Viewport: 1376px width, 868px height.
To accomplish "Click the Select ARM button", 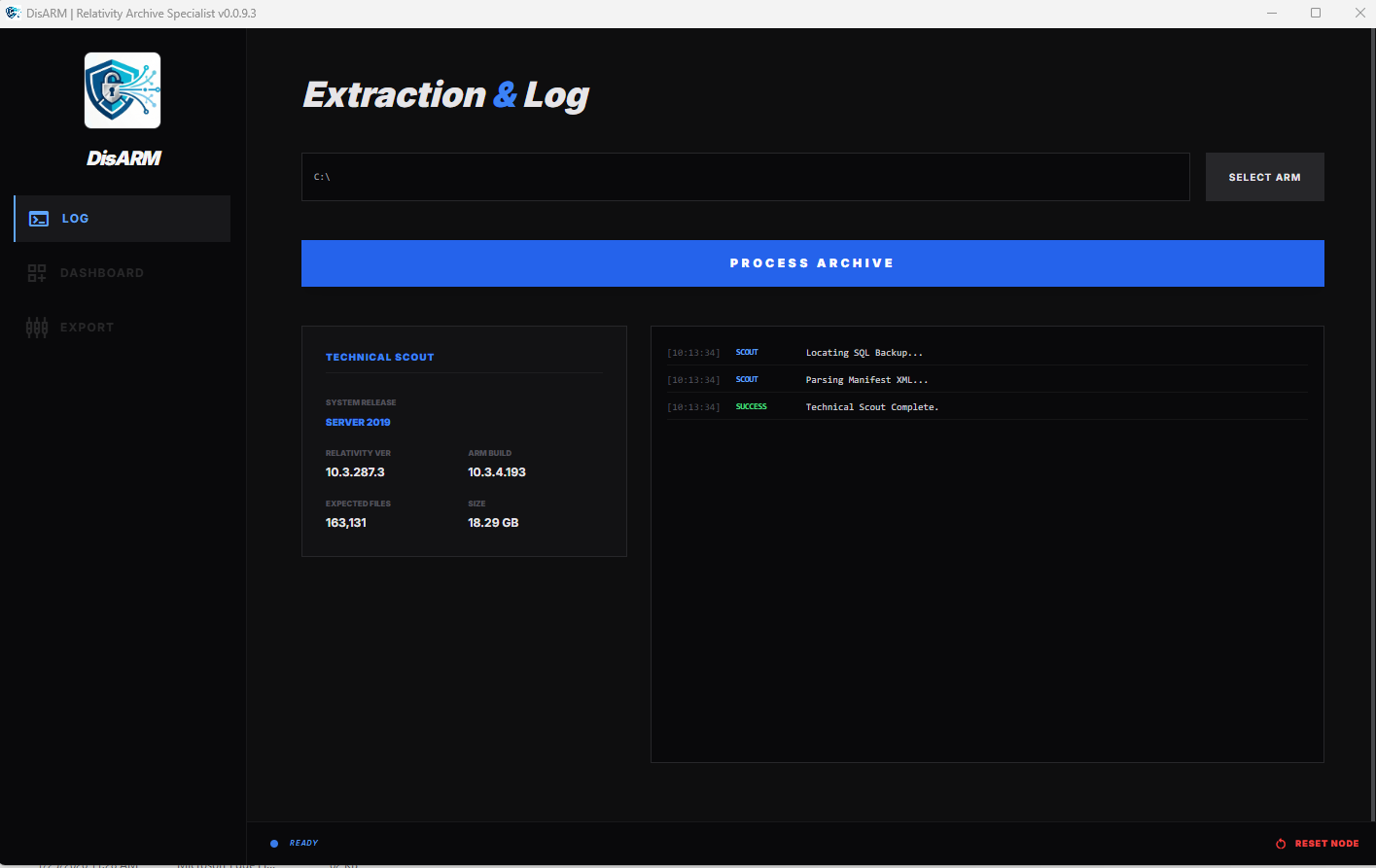I will (1264, 177).
